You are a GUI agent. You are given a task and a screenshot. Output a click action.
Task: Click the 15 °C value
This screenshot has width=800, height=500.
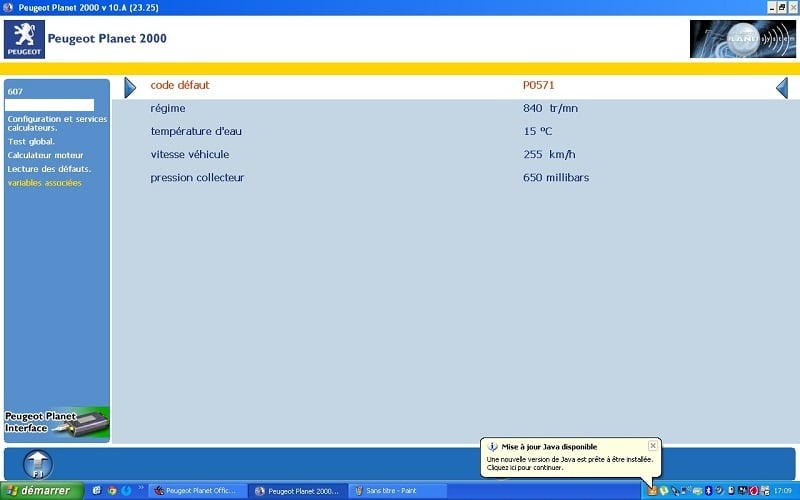[537, 131]
